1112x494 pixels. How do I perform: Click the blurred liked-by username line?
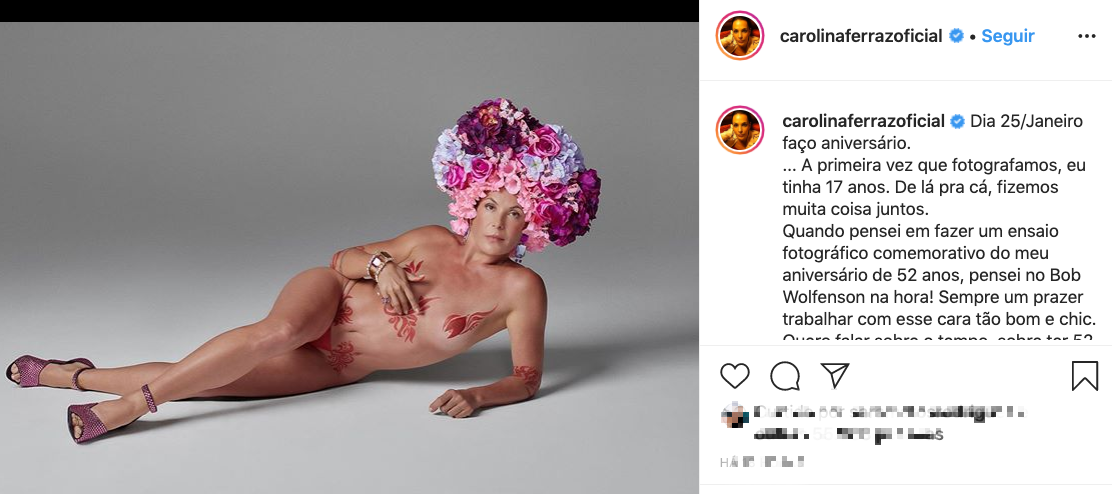point(890,412)
